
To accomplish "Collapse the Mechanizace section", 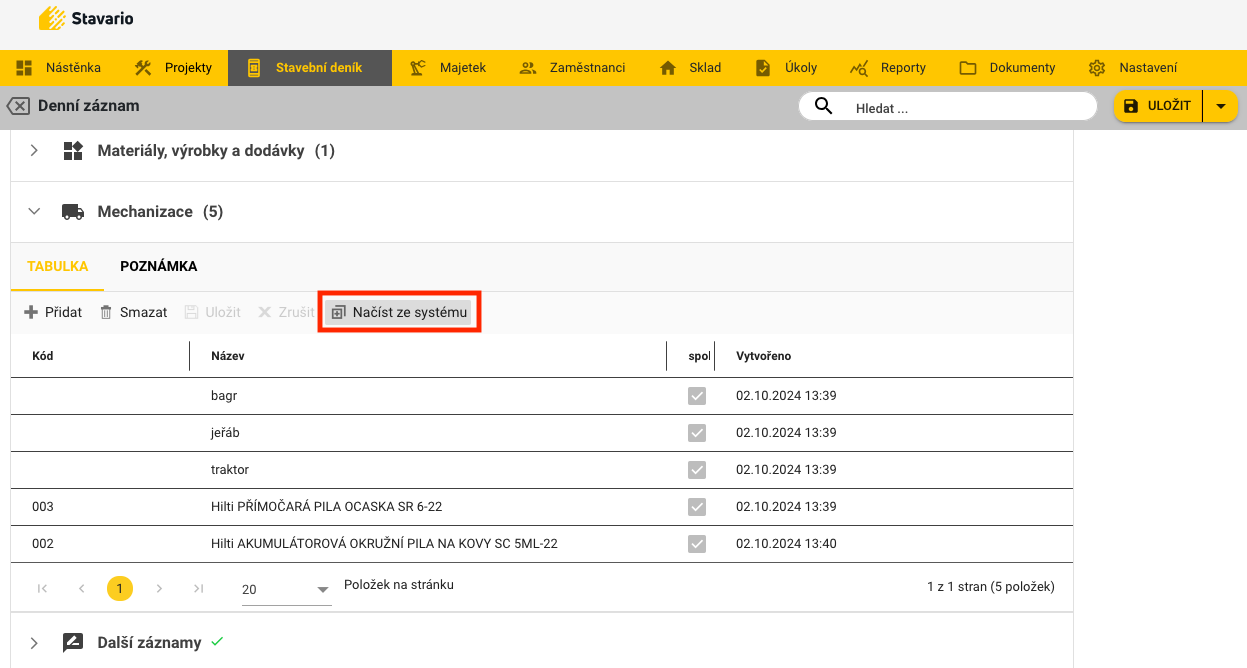I will 34,212.
